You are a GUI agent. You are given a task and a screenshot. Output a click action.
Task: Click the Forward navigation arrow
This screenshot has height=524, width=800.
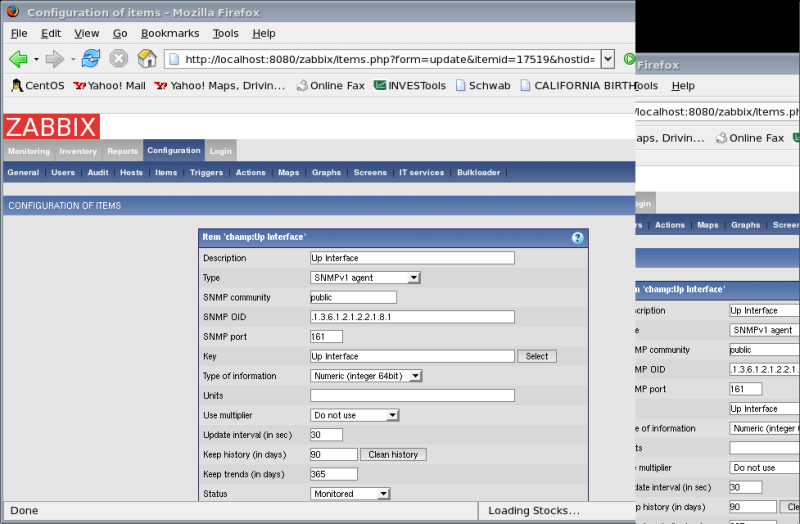pyautogui.click(x=54, y=59)
